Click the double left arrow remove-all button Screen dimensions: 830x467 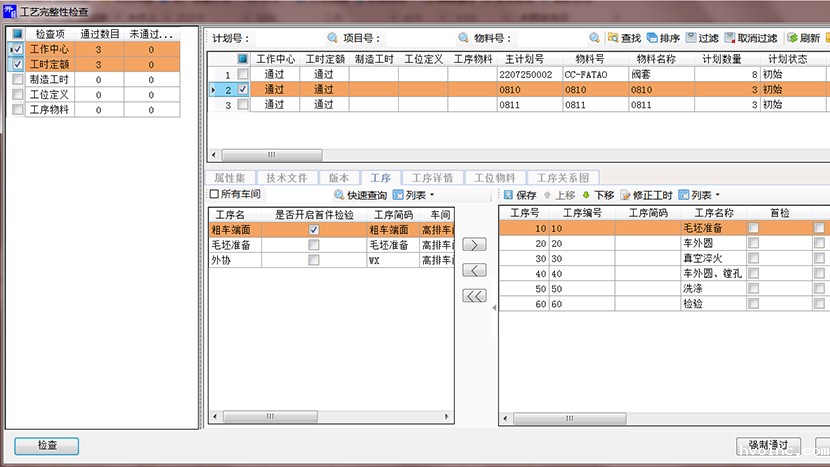pos(474,295)
